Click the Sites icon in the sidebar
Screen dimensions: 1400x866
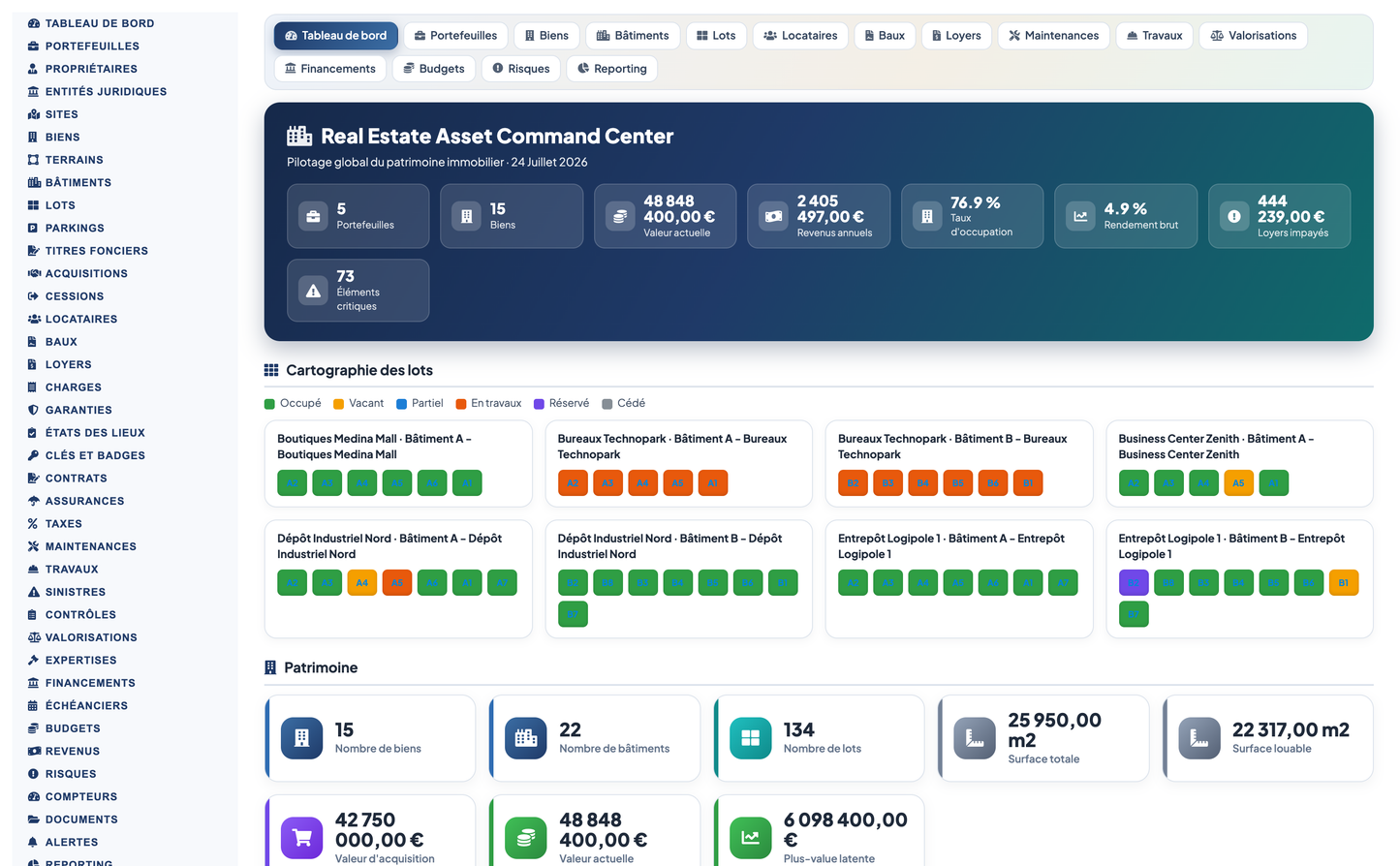click(x=34, y=114)
